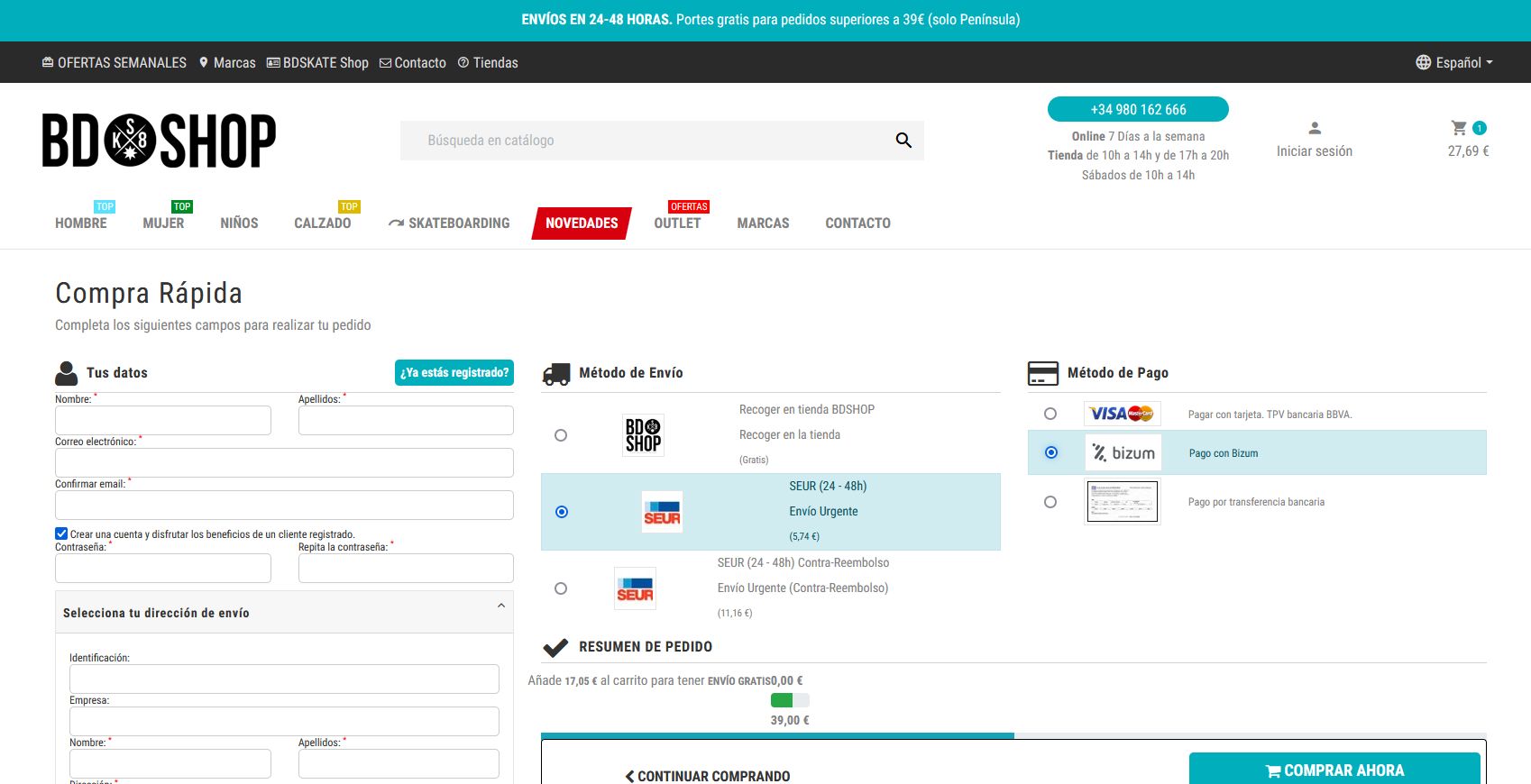Open the NOVEDADES menu tab

(x=582, y=223)
